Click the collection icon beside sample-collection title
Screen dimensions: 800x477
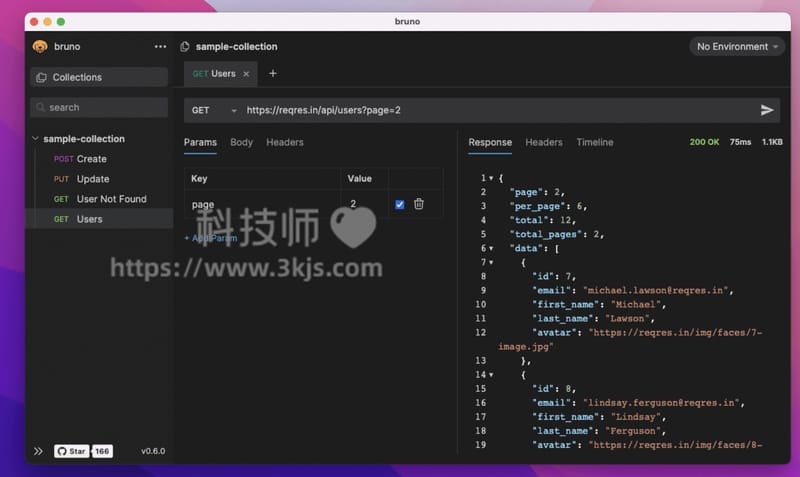coord(185,46)
